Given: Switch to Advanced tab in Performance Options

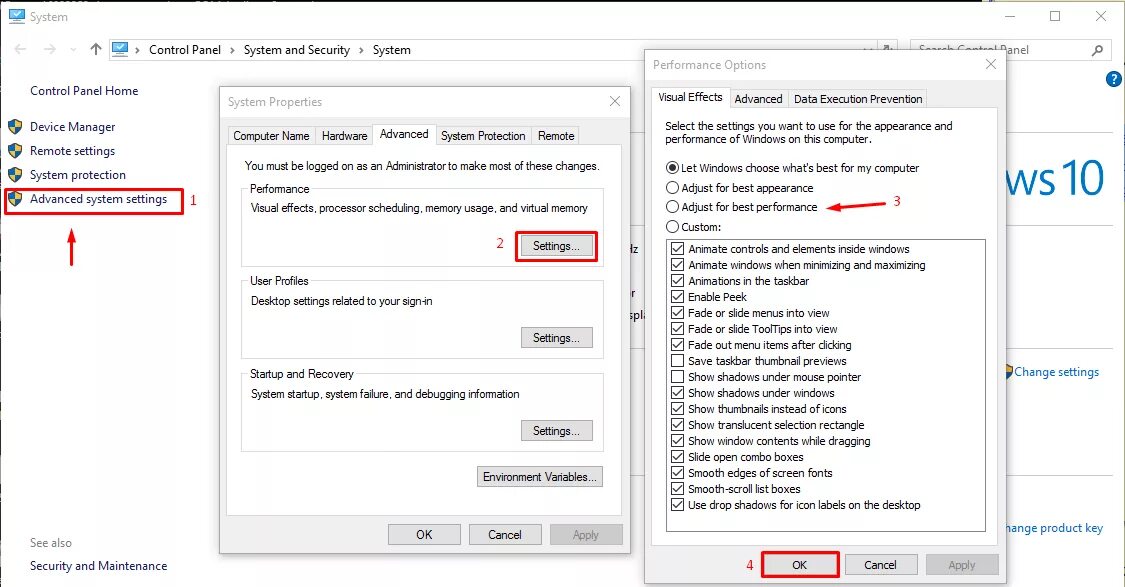Looking at the screenshot, I should pyautogui.click(x=758, y=99).
